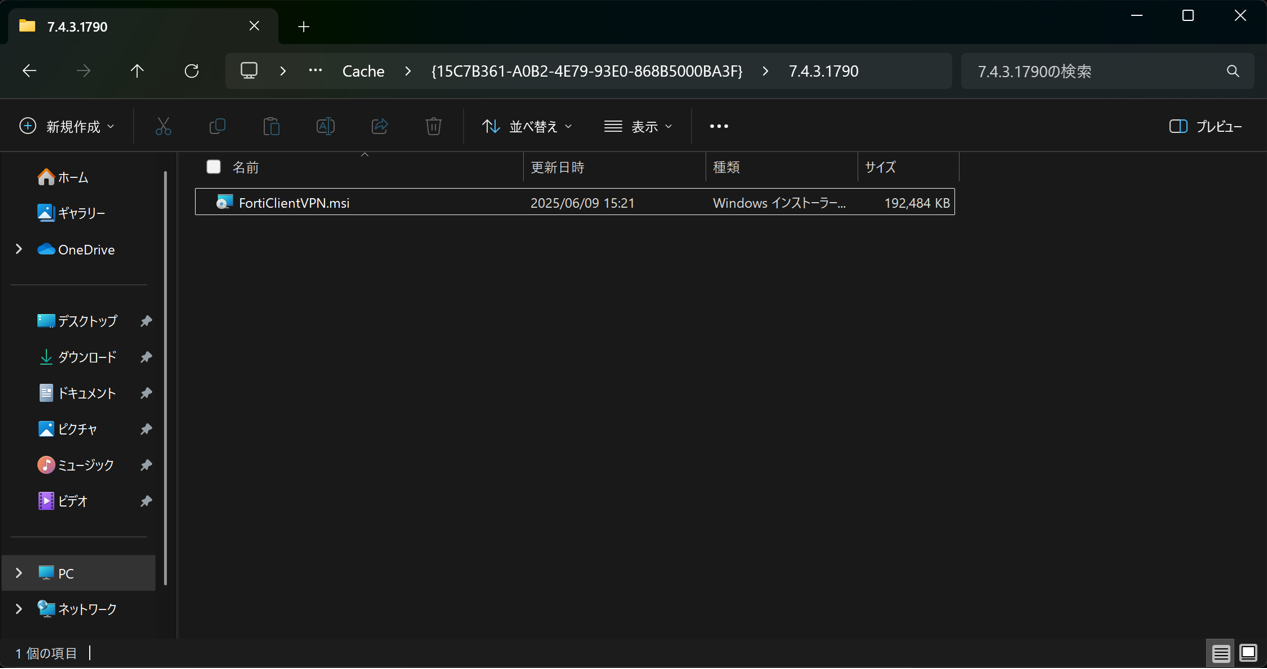Click the Paste clipboard icon
Image resolution: width=1267 pixels, height=669 pixels.
271,126
